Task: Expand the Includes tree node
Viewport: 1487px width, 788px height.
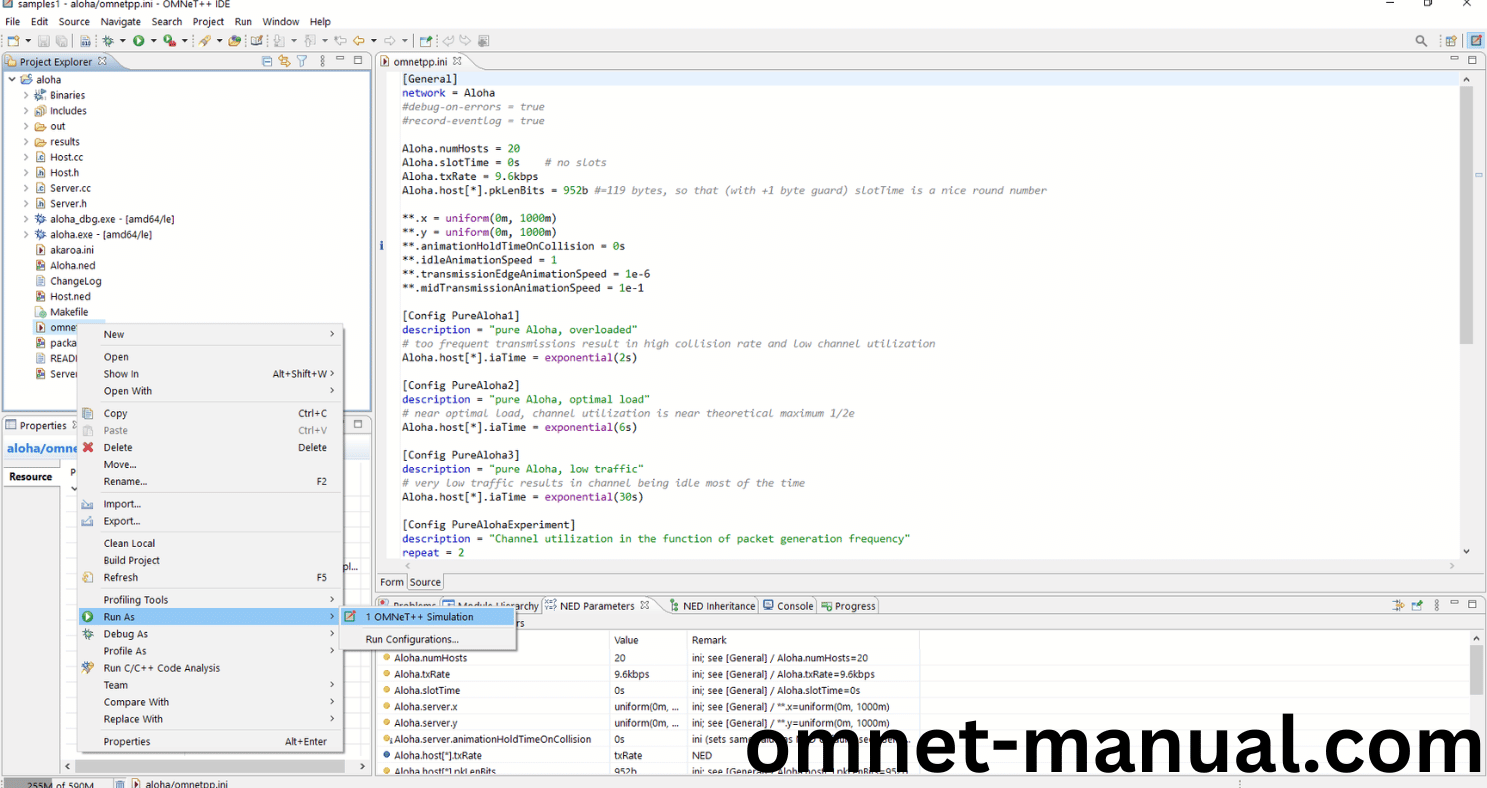Action: 26,111
